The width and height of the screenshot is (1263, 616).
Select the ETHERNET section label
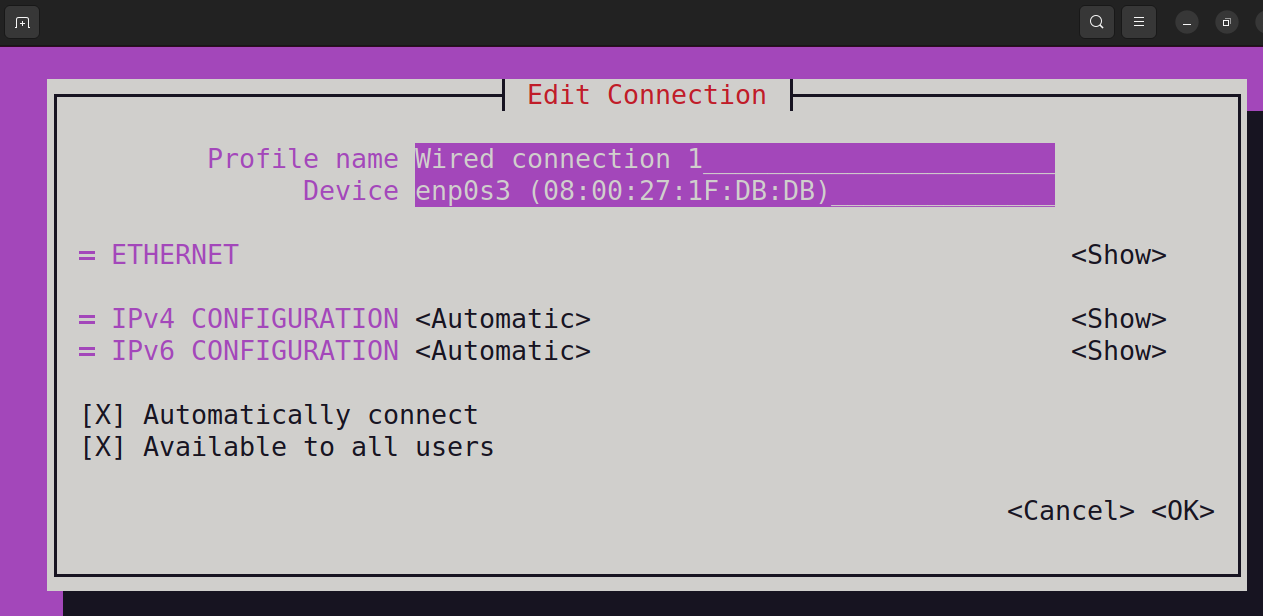pyautogui.click(x=175, y=255)
